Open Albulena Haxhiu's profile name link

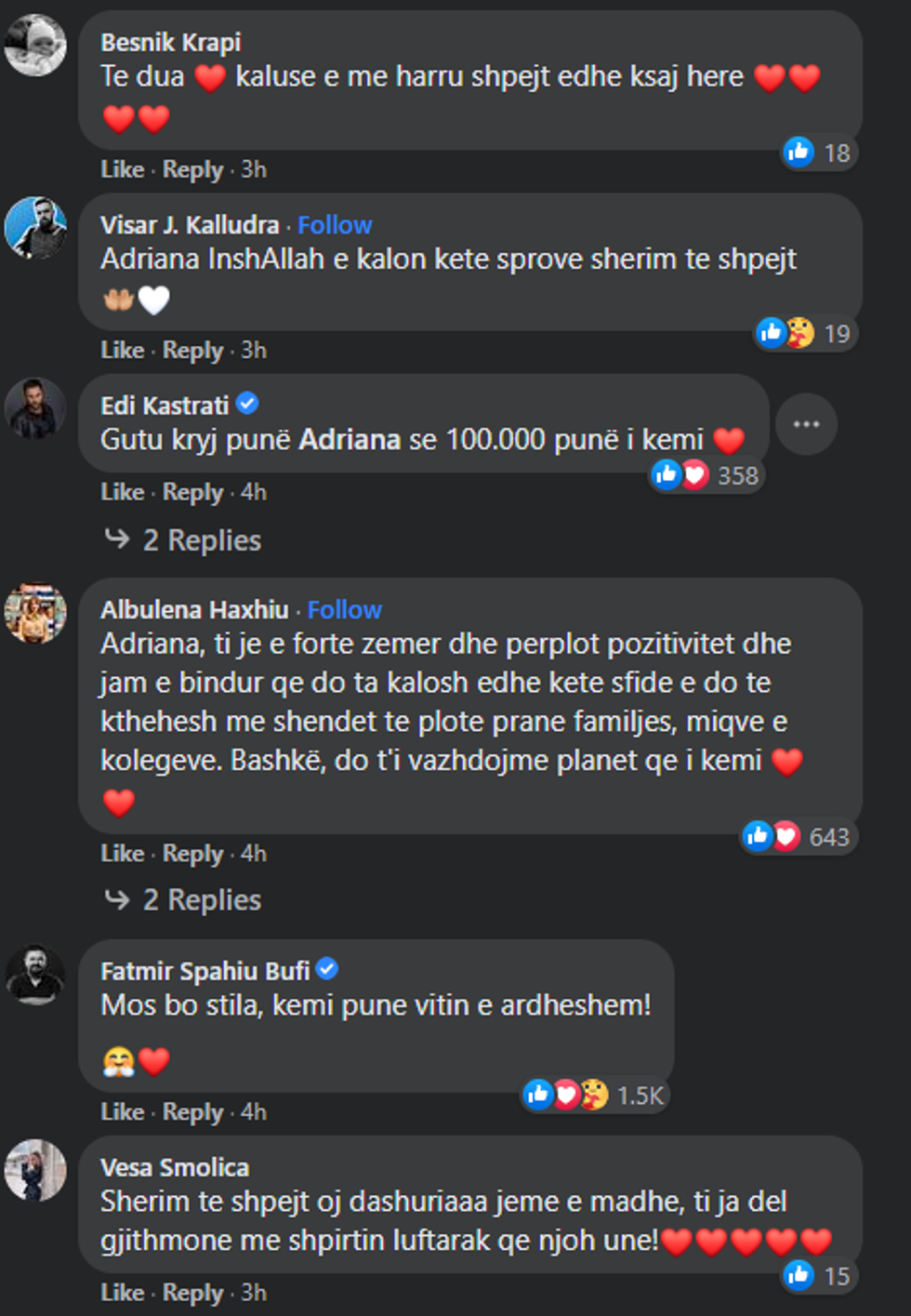(194, 610)
